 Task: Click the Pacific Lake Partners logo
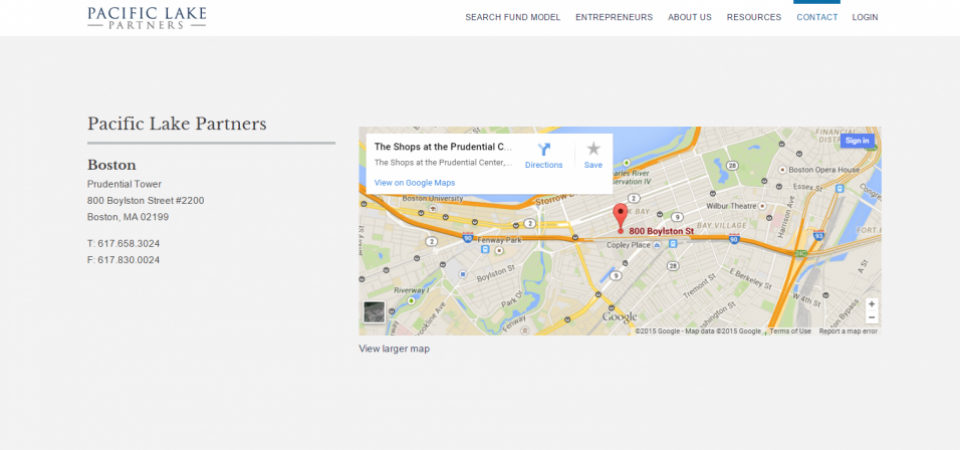[x=146, y=17]
